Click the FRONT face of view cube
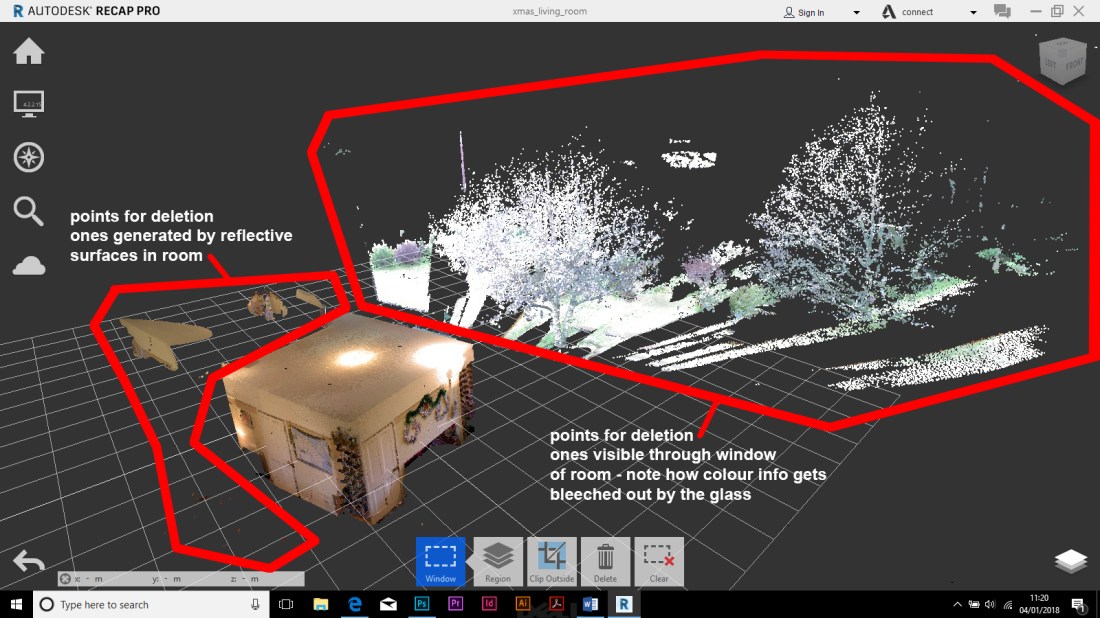The height and width of the screenshot is (618, 1100). click(x=1074, y=66)
